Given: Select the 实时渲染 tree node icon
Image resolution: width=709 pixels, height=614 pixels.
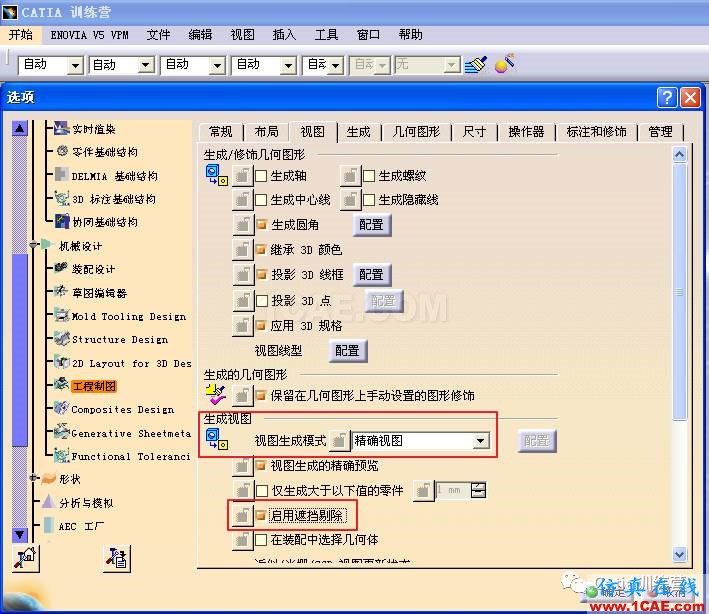Looking at the screenshot, I should pos(61,128).
